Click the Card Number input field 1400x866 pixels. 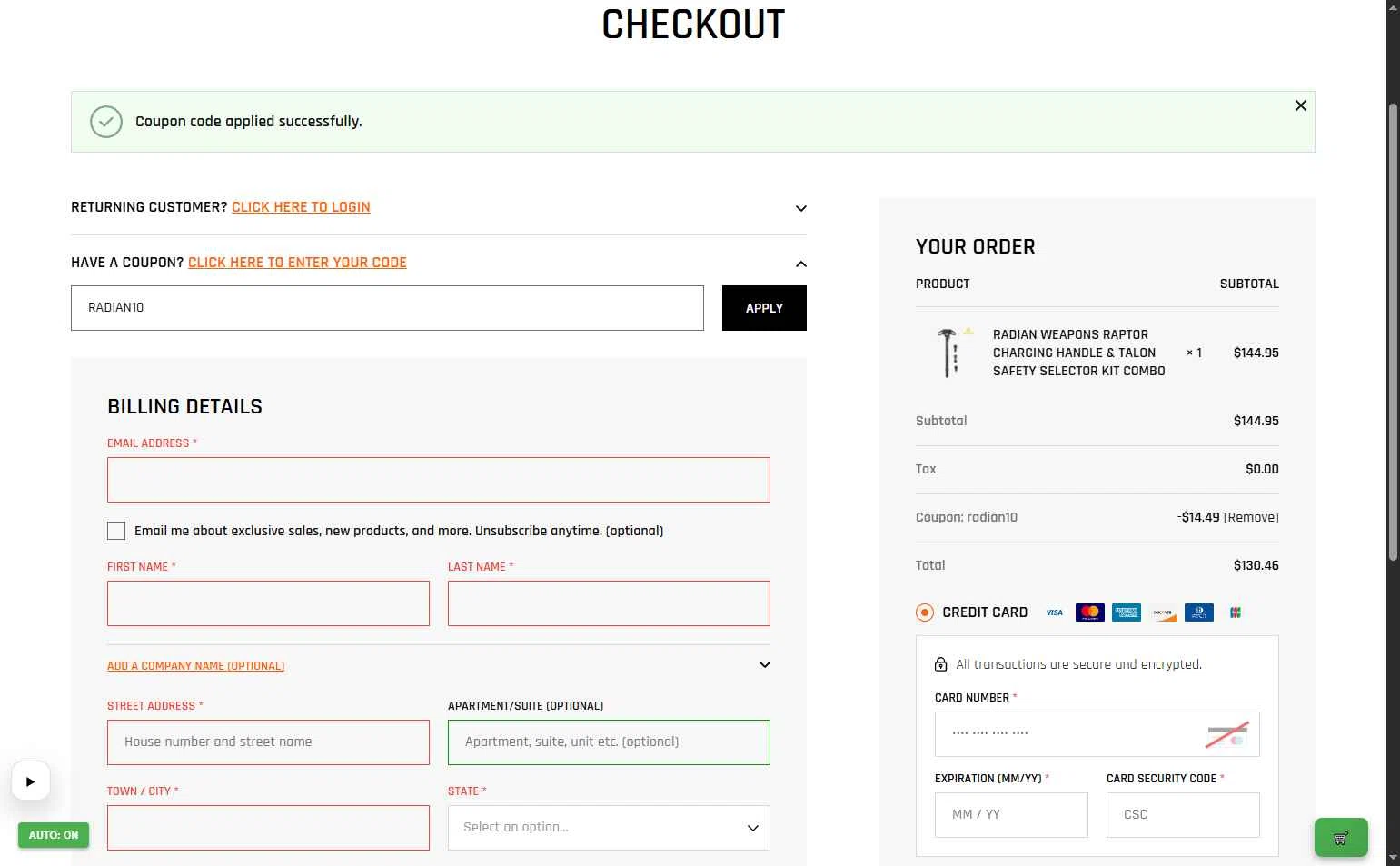1097,734
